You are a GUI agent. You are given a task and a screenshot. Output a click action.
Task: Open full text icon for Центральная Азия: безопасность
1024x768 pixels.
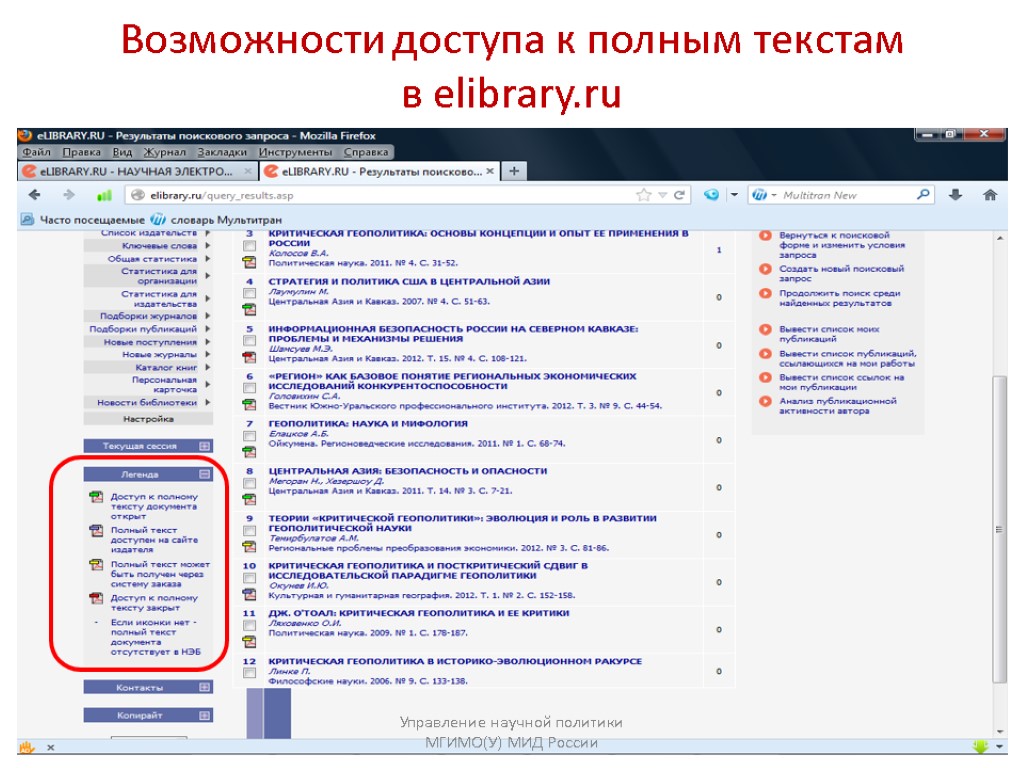coord(249,500)
